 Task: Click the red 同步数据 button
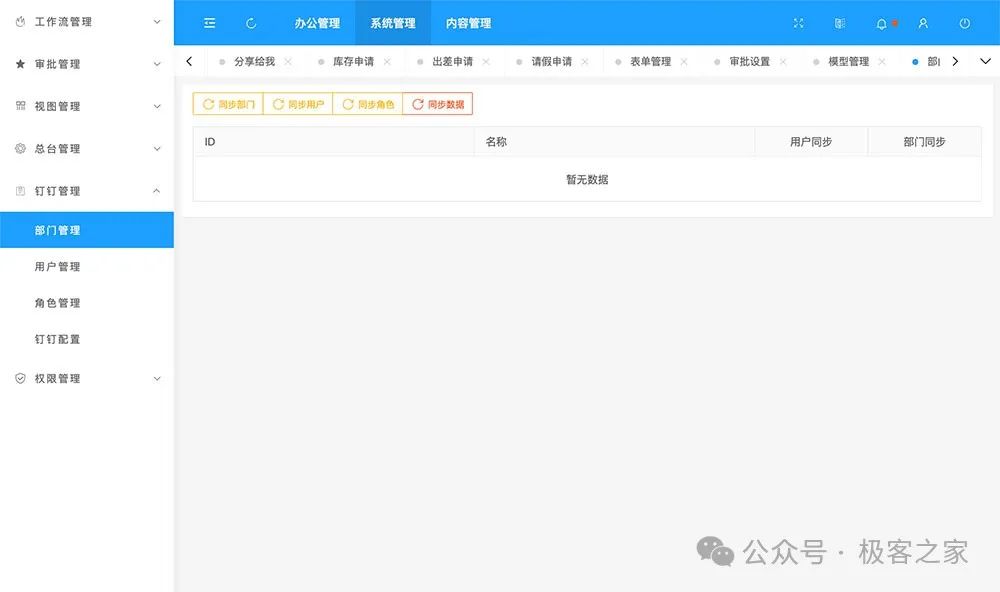tap(438, 104)
